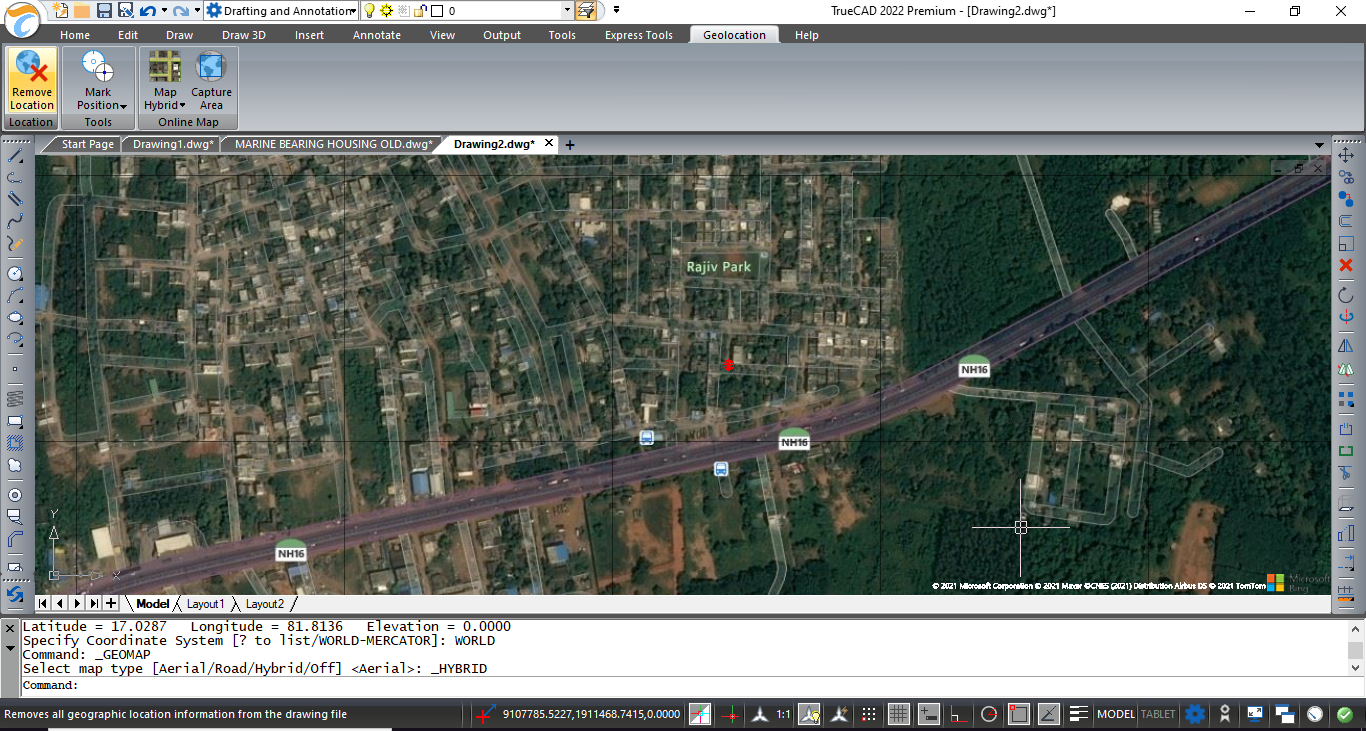1366x731 pixels.
Task: Switch to the Geolocation ribbon tab
Action: point(734,34)
